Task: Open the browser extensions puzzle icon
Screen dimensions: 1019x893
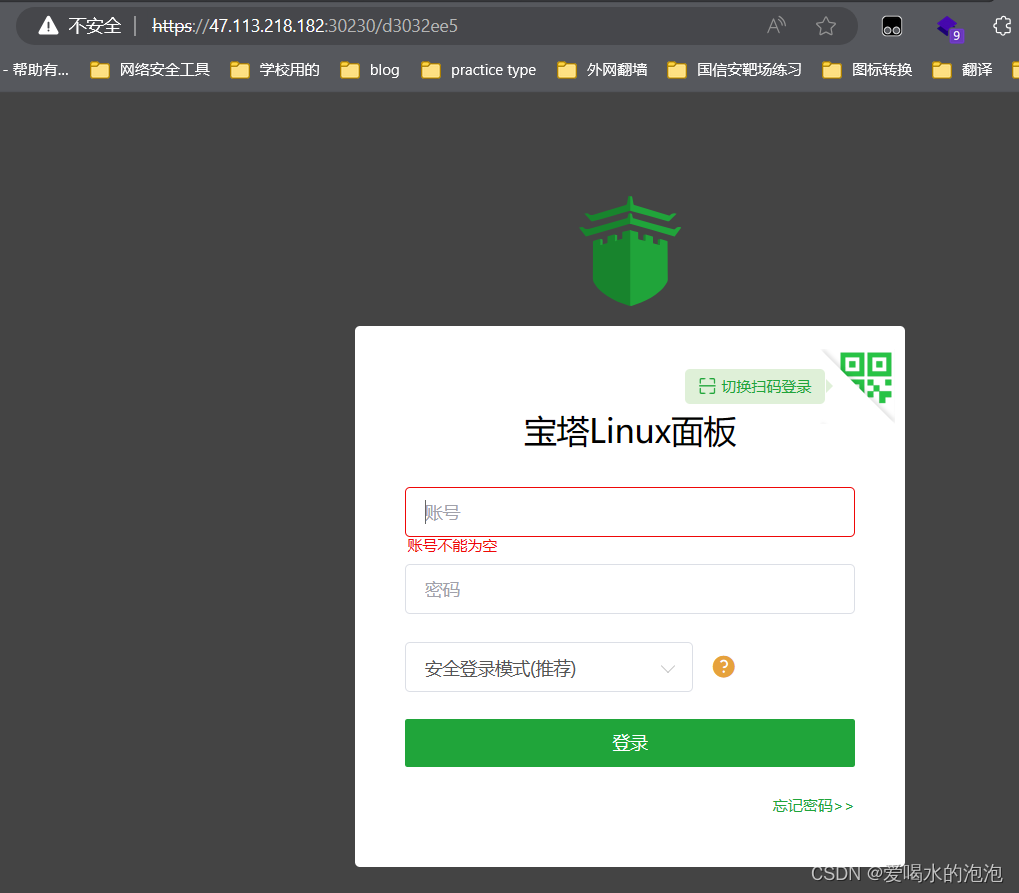Action: pos(1003,26)
